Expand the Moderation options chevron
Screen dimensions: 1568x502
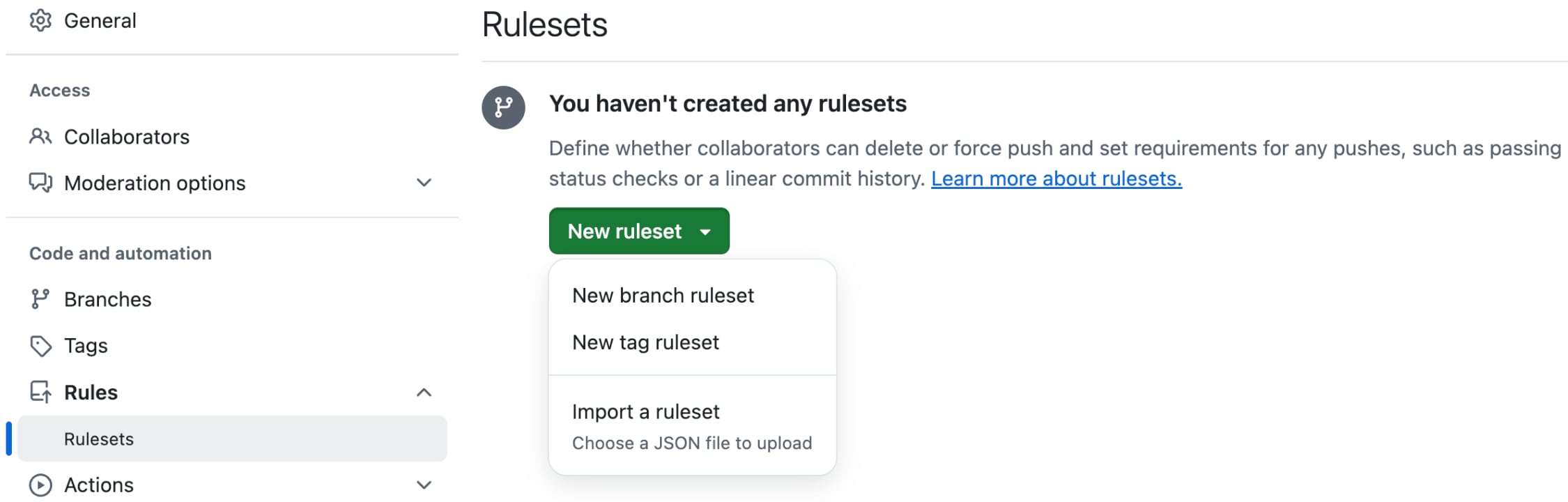424,183
